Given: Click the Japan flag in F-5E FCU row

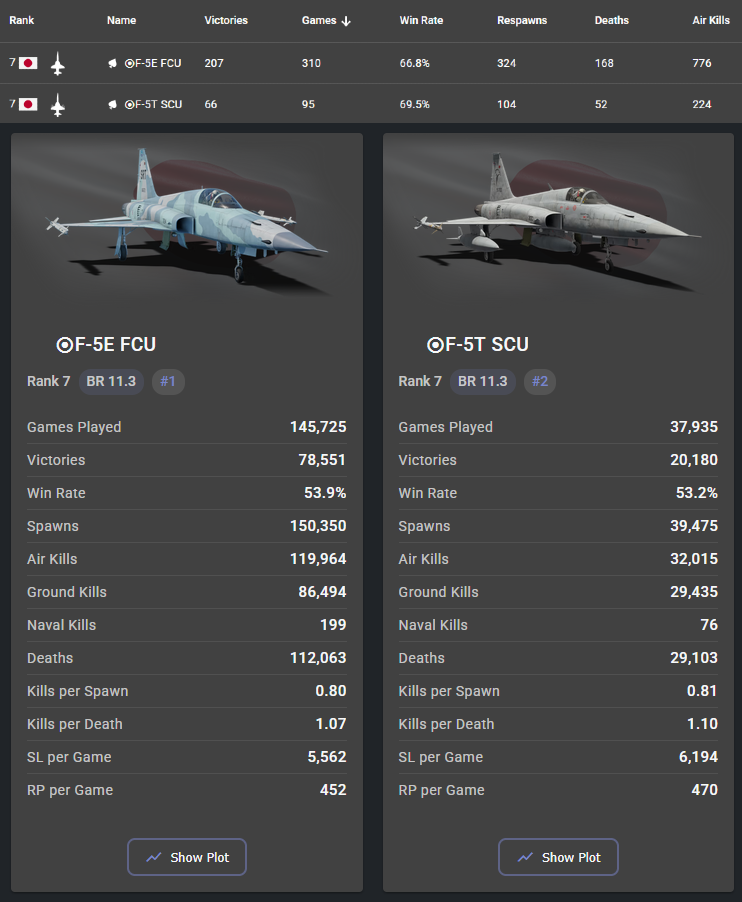Looking at the screenshot, I should (x=28, y=63).
